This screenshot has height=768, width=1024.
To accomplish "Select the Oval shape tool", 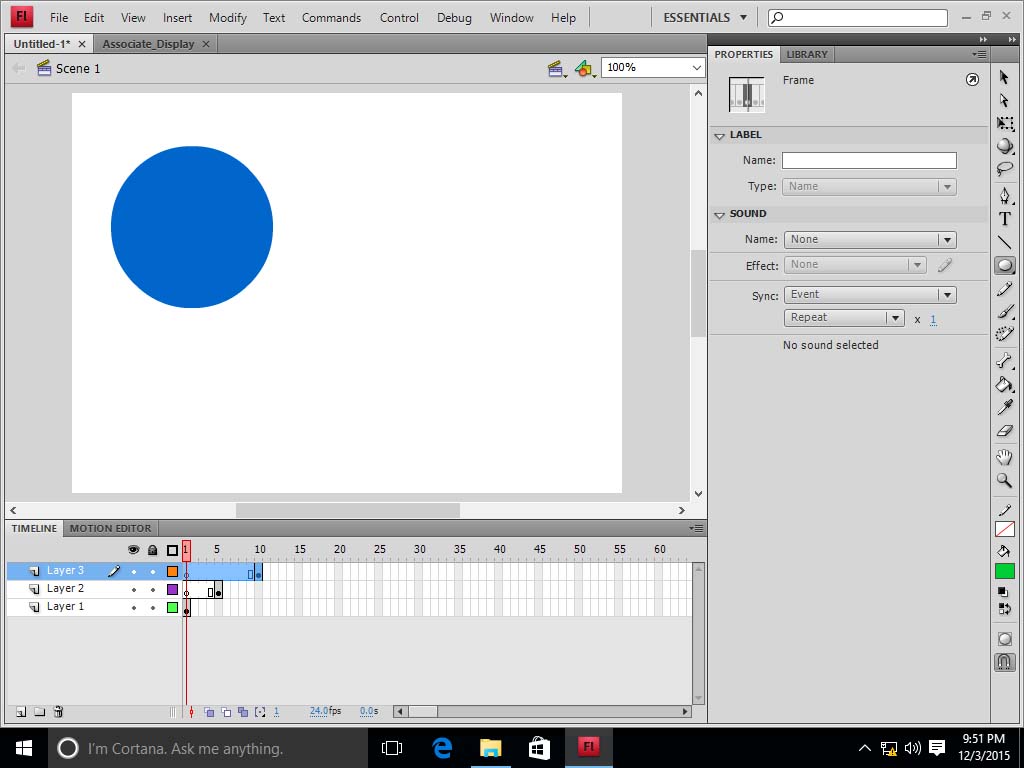I will click(x=1004, y=265).
